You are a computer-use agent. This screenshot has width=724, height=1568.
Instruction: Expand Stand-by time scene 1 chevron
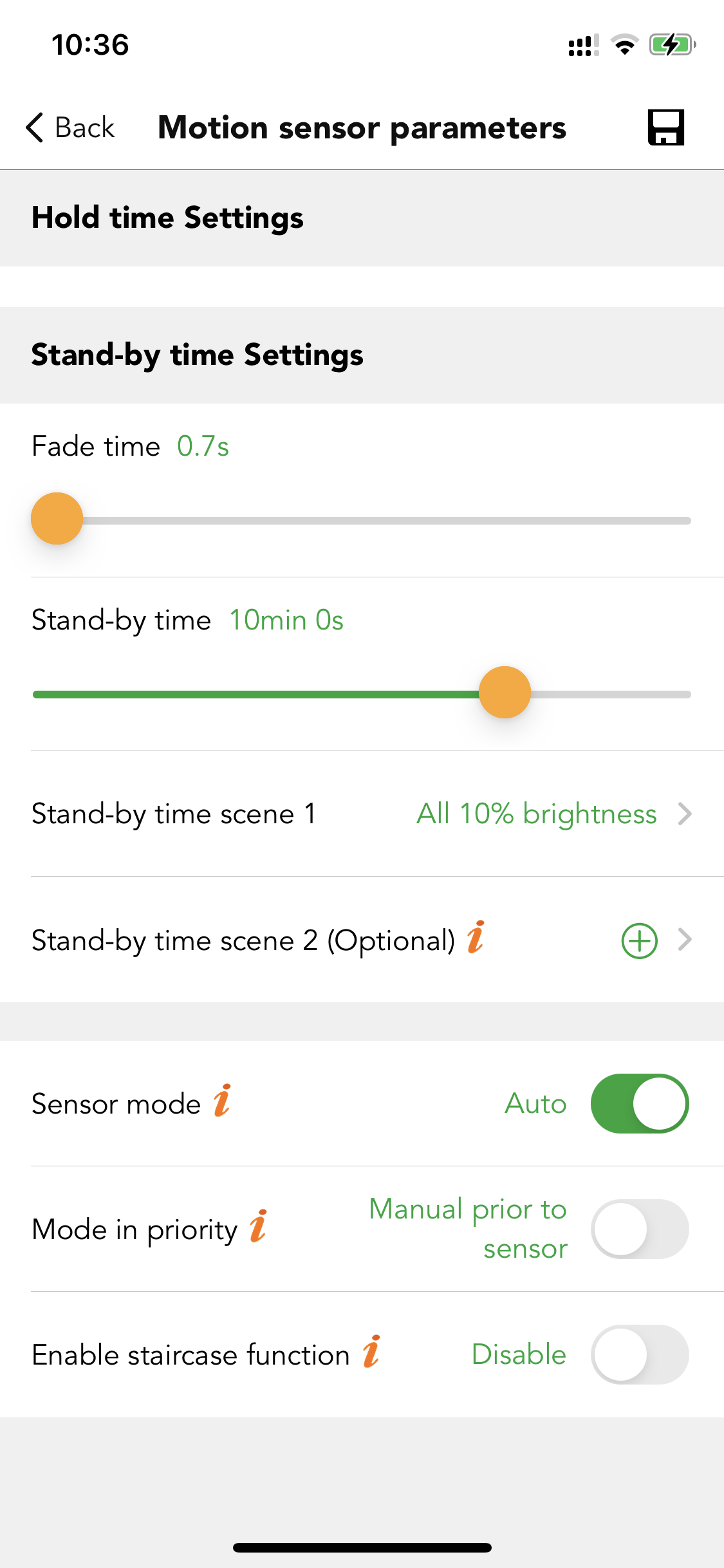pyautogui.click(x=685, y=814)
